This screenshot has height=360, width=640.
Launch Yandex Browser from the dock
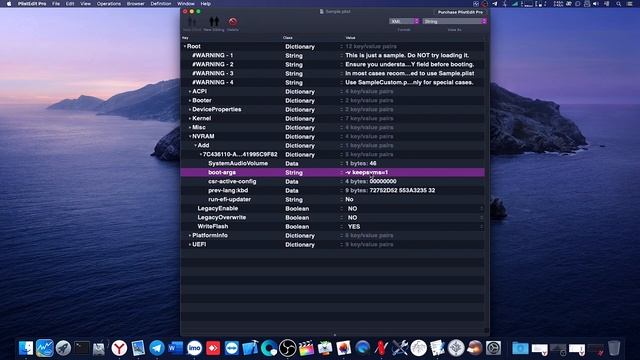(x=119, y=348)
